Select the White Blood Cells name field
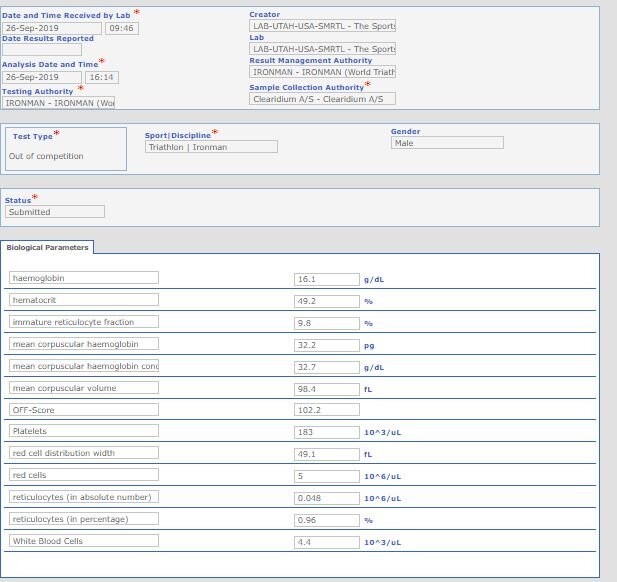The height and width of the screenshot is (582, 617). (84, 541)
